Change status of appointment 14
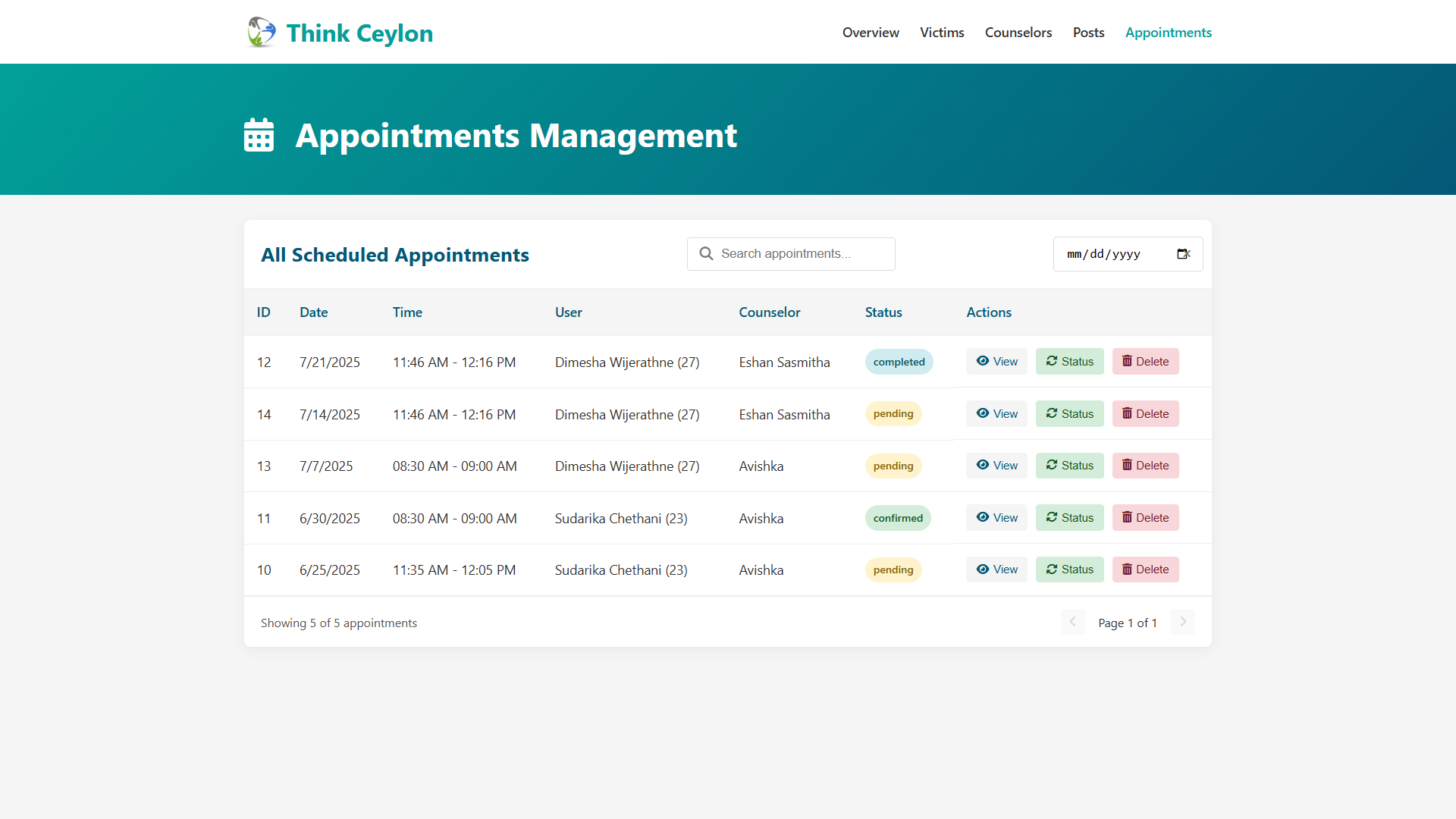1456x819 pixels. coord(1070,414)
